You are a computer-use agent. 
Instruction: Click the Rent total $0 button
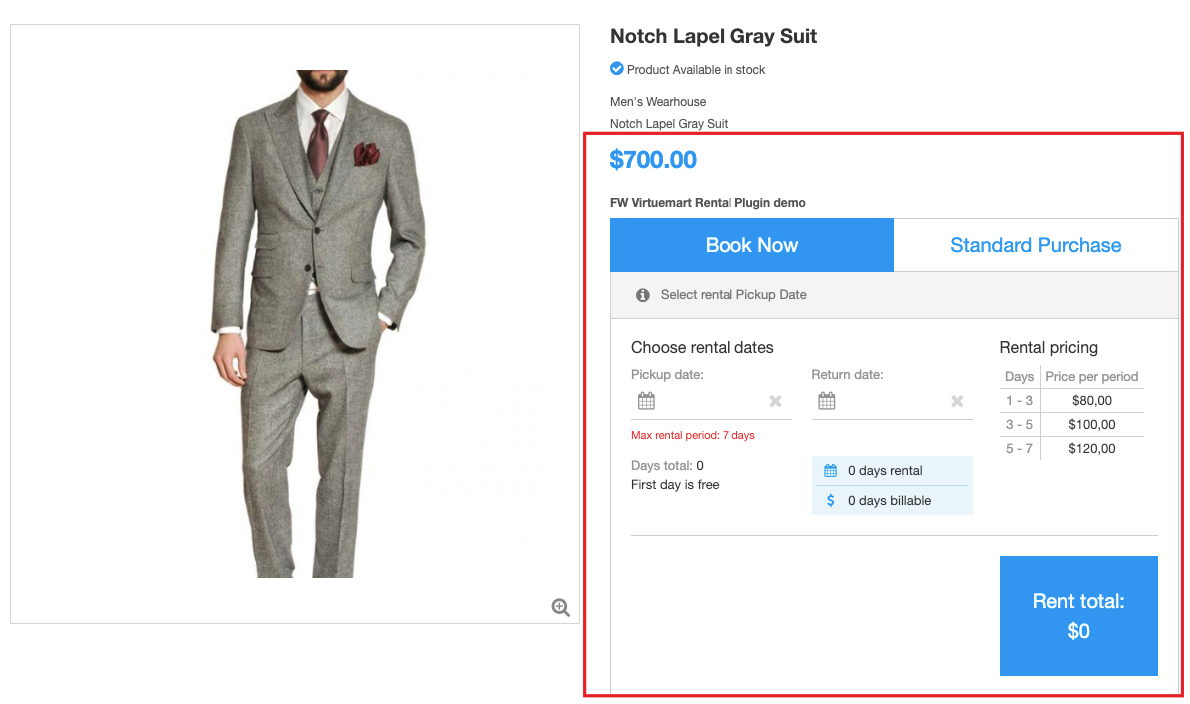coord(1078,616)
